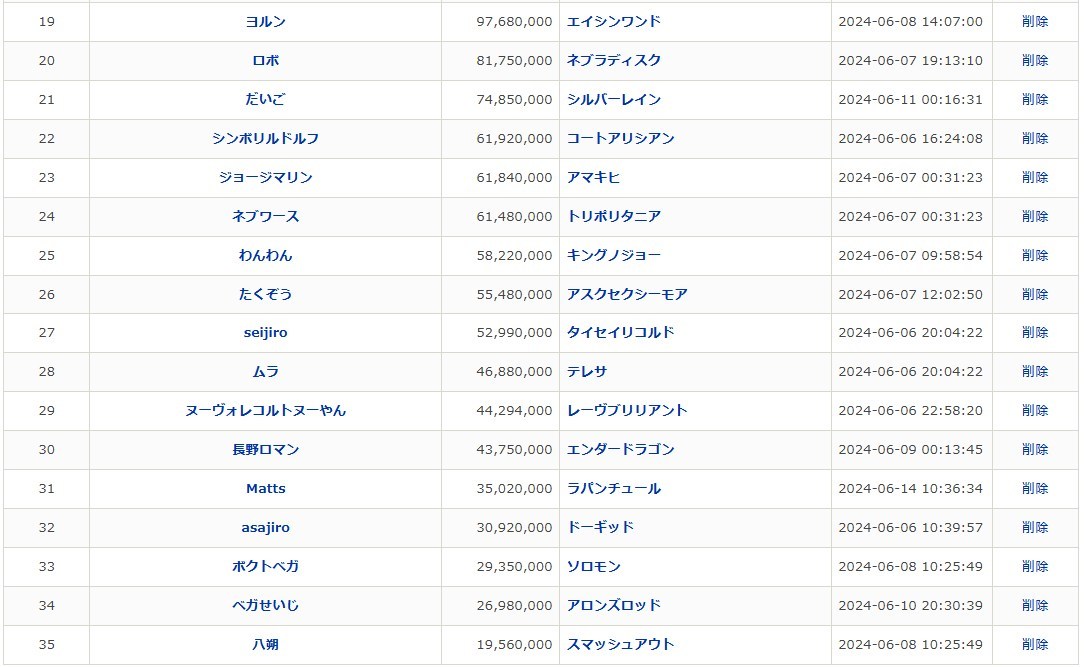Click 削除 in row 35

[1035, 644]
